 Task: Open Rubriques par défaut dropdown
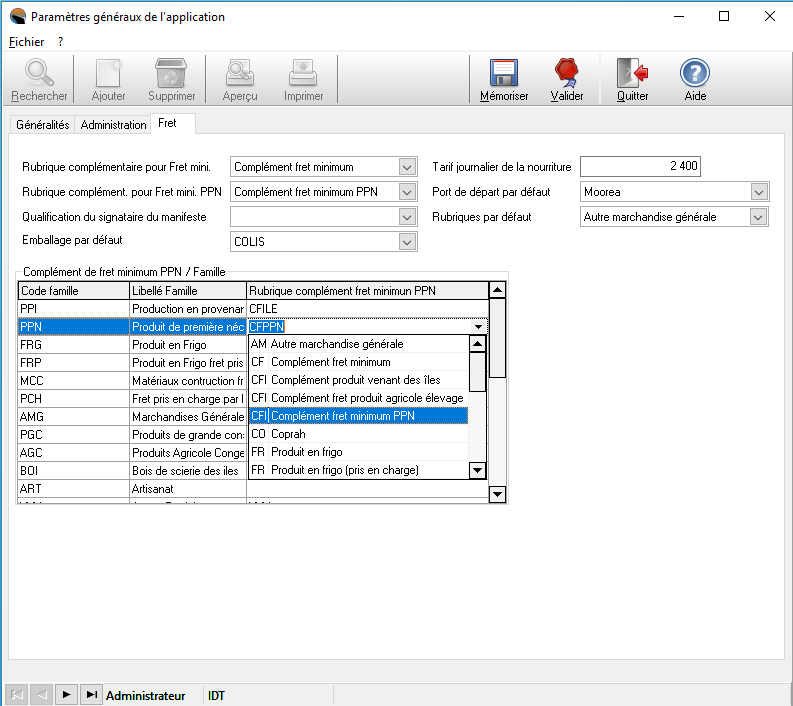759,217
